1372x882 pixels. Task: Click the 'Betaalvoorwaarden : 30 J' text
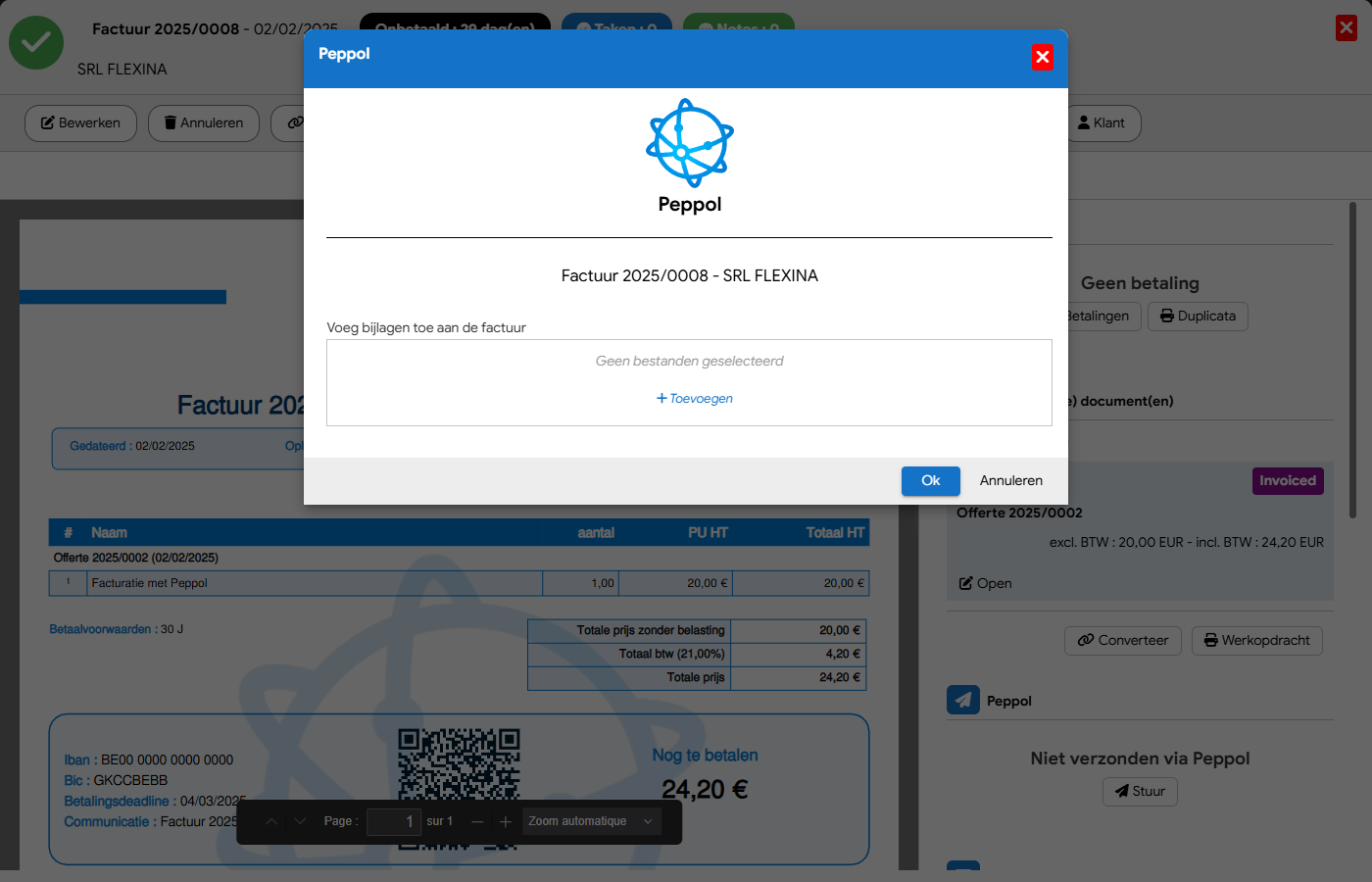[x=117, y=629]
